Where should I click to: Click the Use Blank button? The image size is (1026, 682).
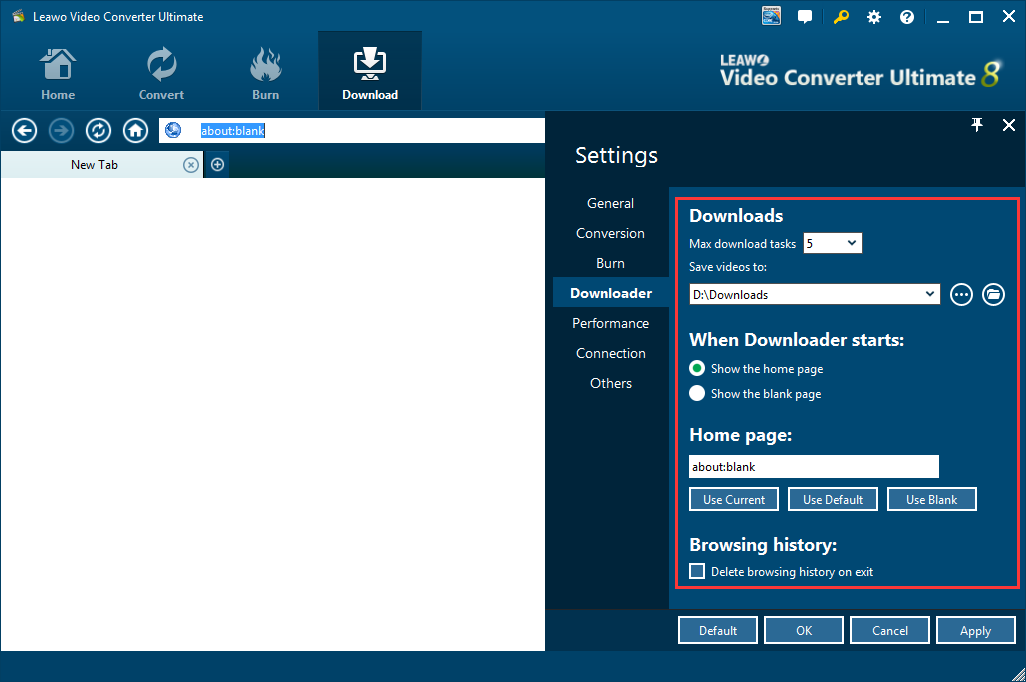931,499
